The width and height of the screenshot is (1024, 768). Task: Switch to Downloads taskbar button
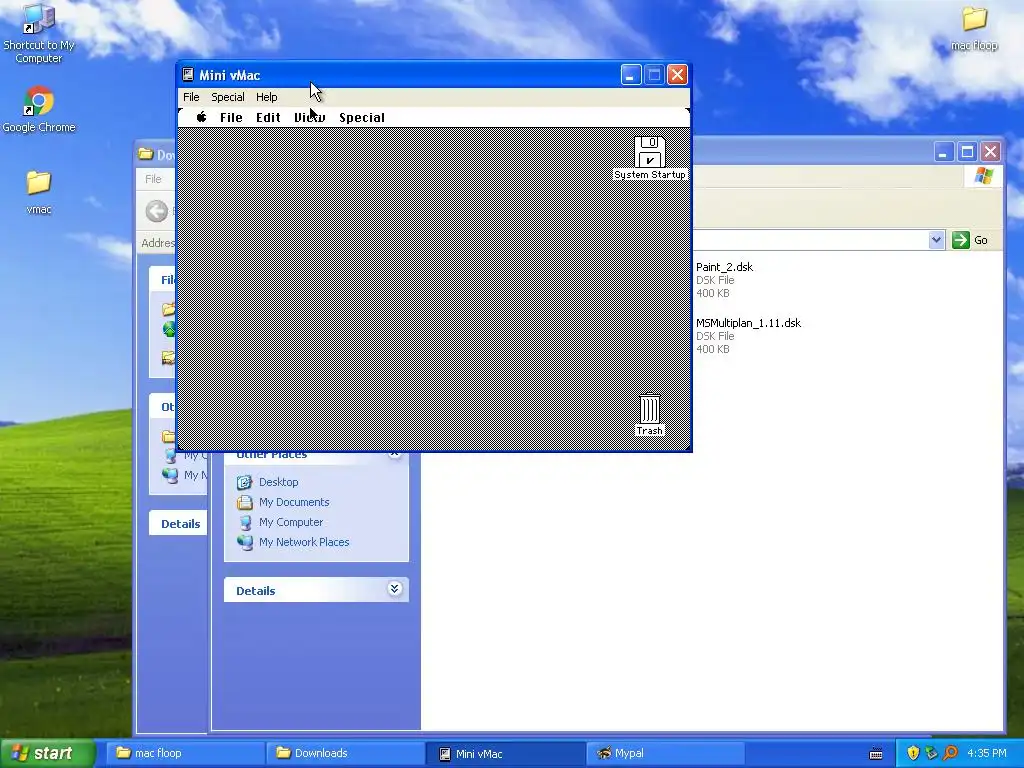(x=345, y=753)
